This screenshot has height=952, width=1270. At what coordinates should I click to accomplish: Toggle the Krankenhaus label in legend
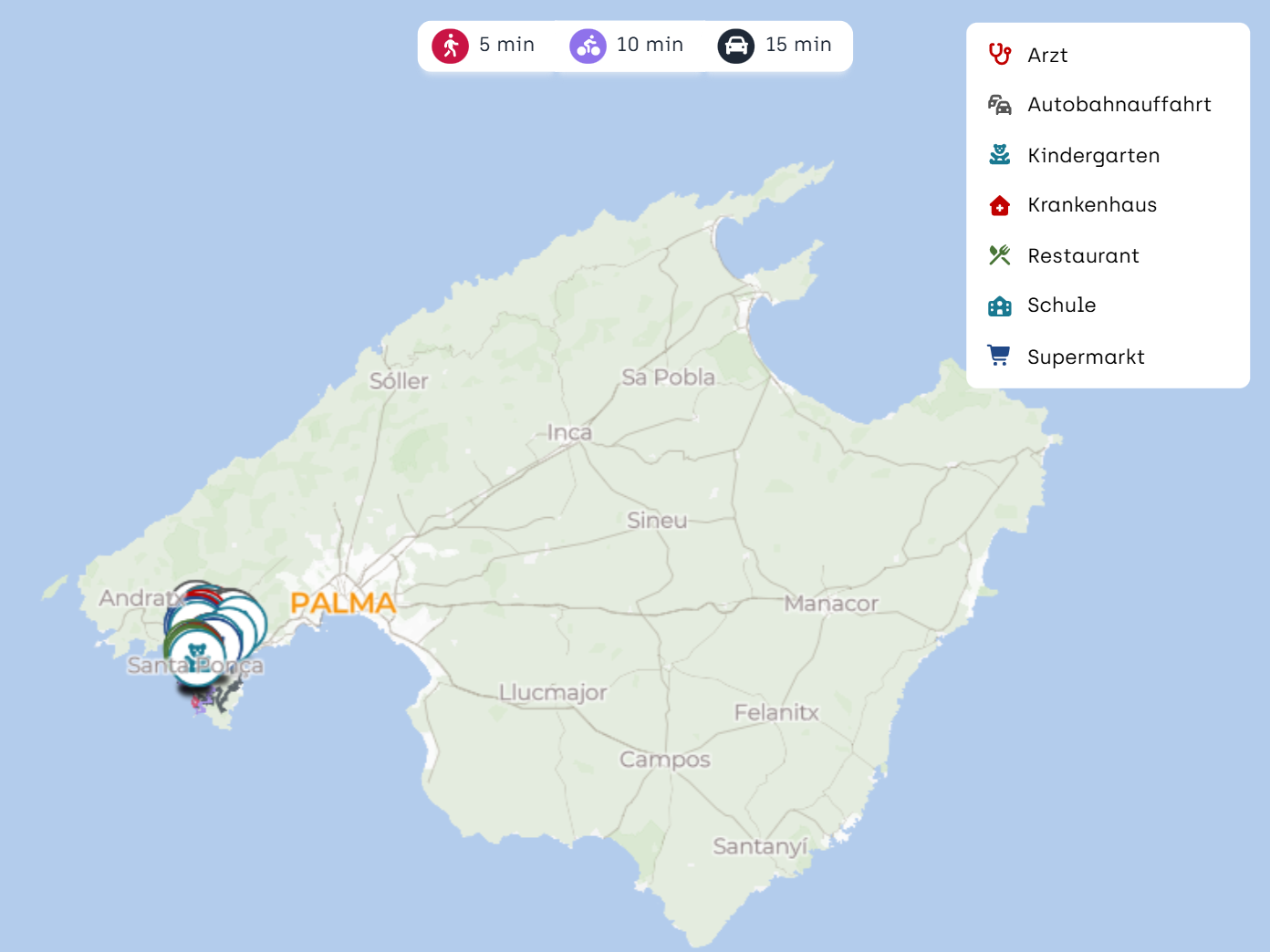click(x=1091, y=205)
